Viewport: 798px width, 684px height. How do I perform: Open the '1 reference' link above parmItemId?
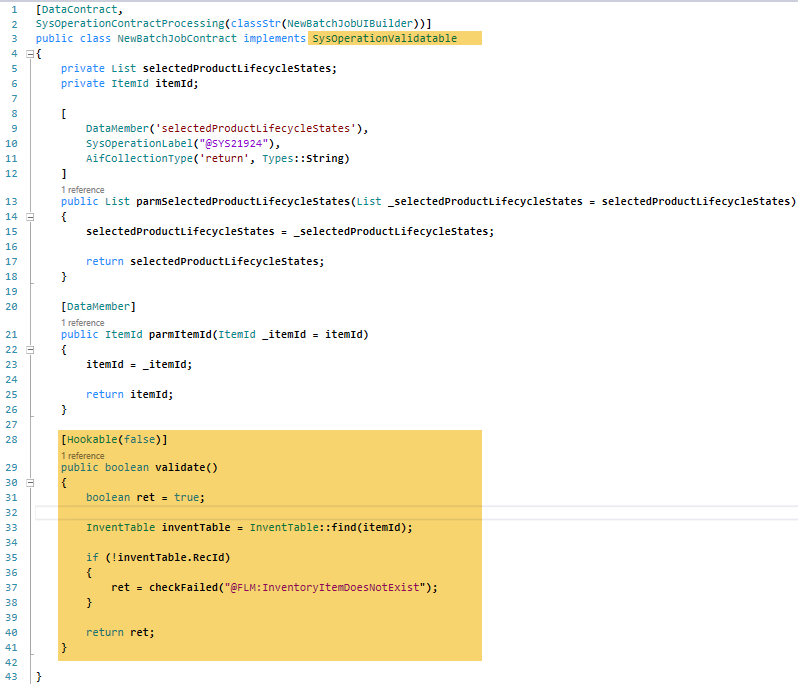83,323
